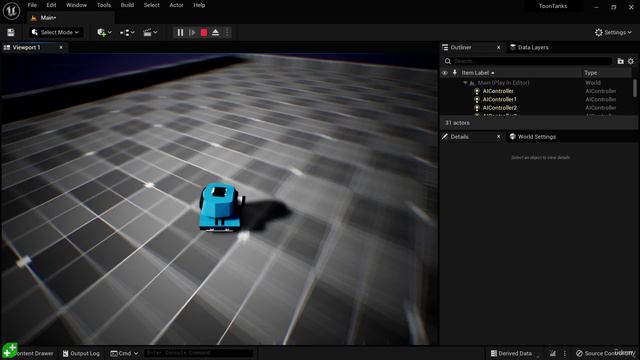Open Outliner settings gear
The height and width of the screenshot is (360, 640).
tap(631, 61)
